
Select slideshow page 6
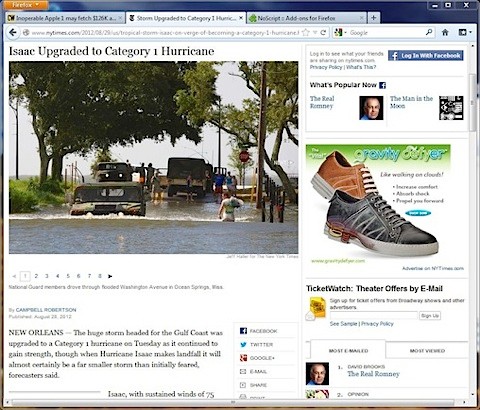78,276
